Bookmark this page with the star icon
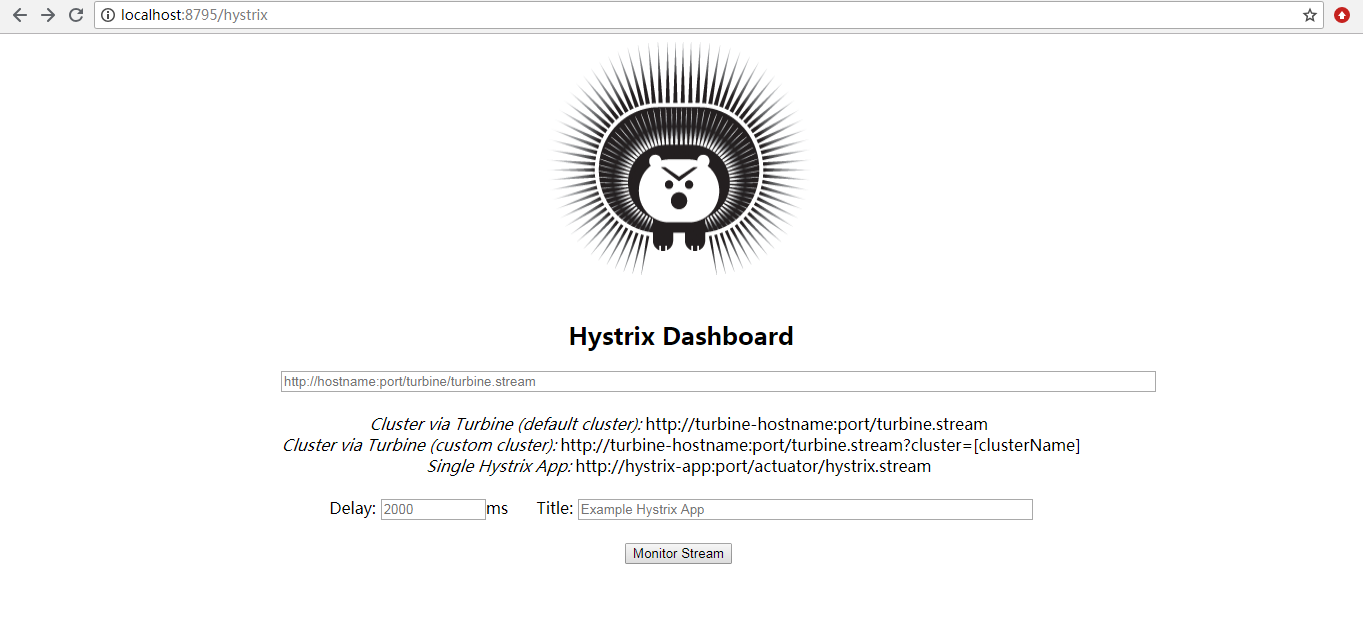The width and height of the screenshot is (1363, 620). [x=1309, y=15]
